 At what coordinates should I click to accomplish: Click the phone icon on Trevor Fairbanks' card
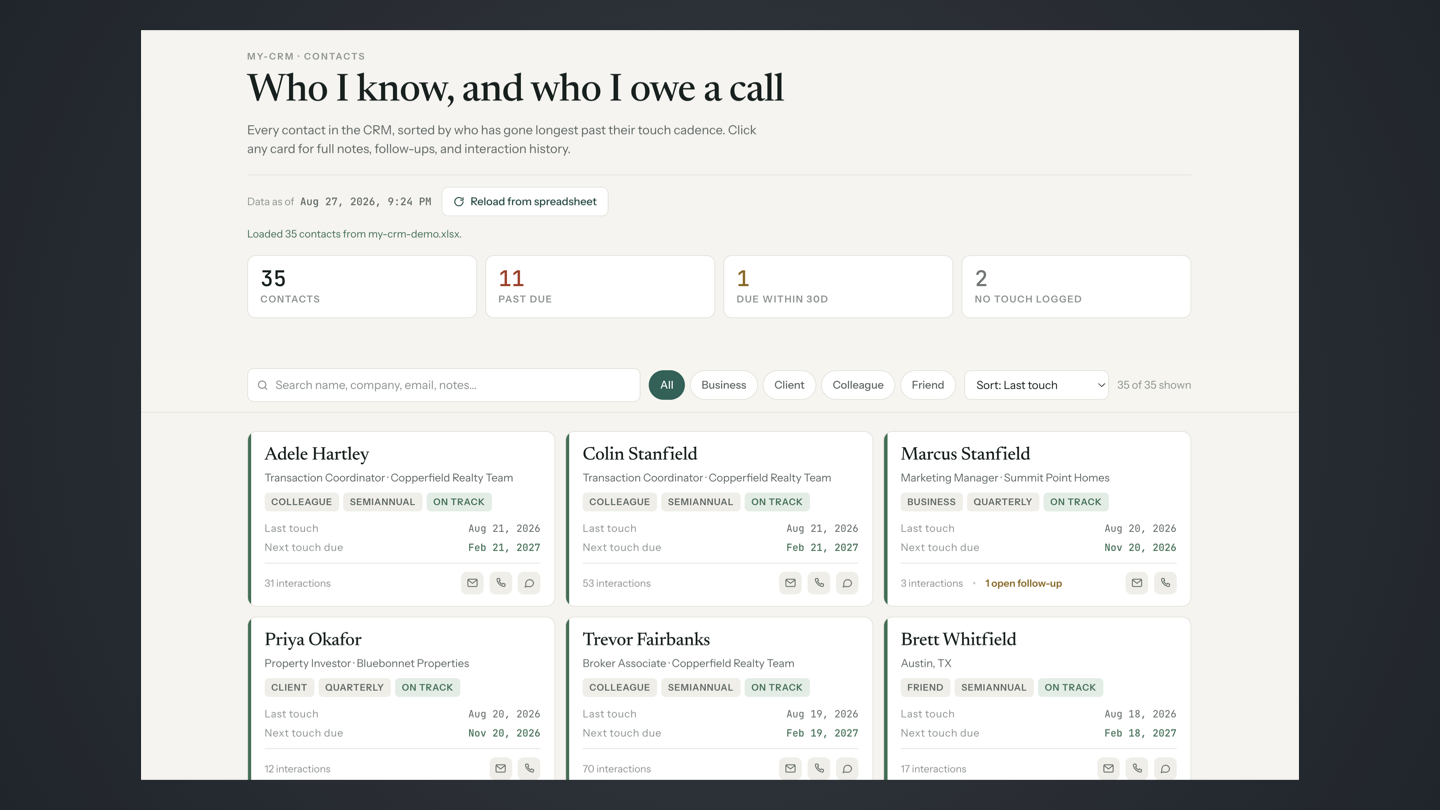(x=819, y=768)
